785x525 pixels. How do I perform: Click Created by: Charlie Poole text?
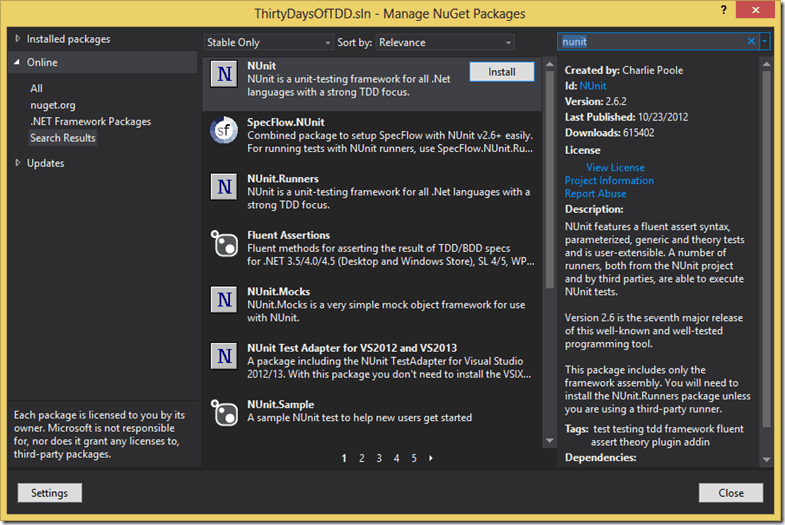(624, 70)
